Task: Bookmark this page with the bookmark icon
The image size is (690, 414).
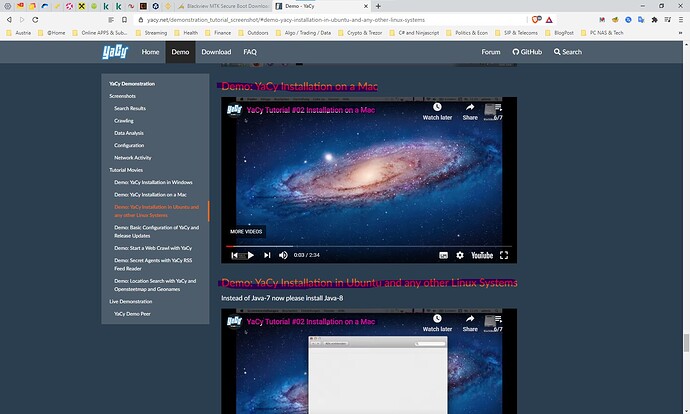Action: [x=125, y=20]
